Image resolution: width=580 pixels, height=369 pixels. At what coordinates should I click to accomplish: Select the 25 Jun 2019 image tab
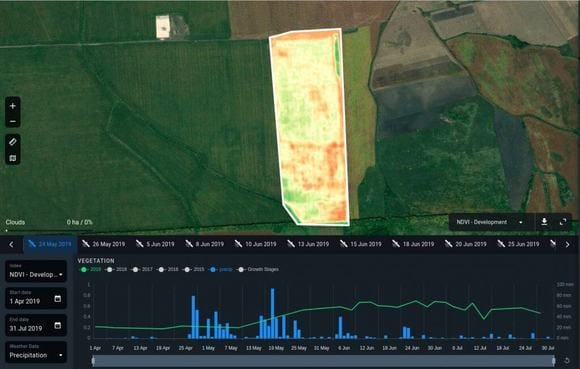(x=518, y=244)
